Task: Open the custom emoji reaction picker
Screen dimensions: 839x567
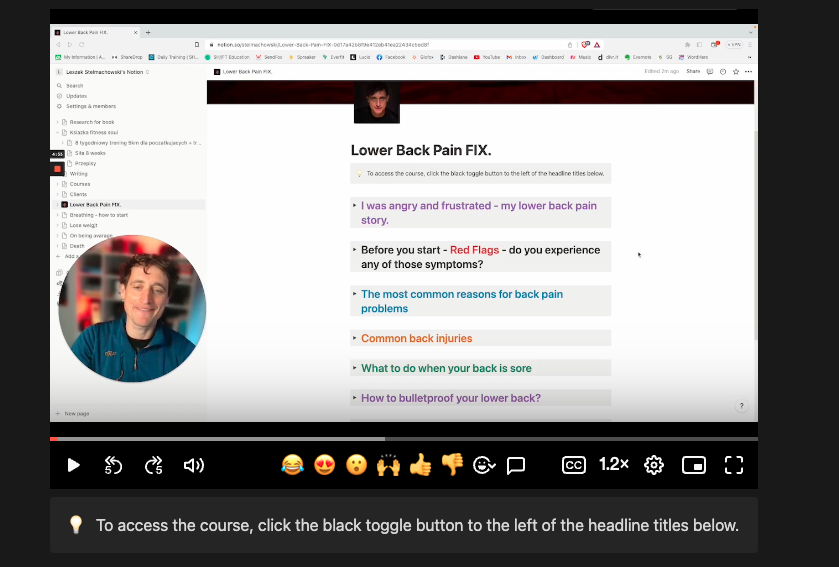Action: pos(484,465)
